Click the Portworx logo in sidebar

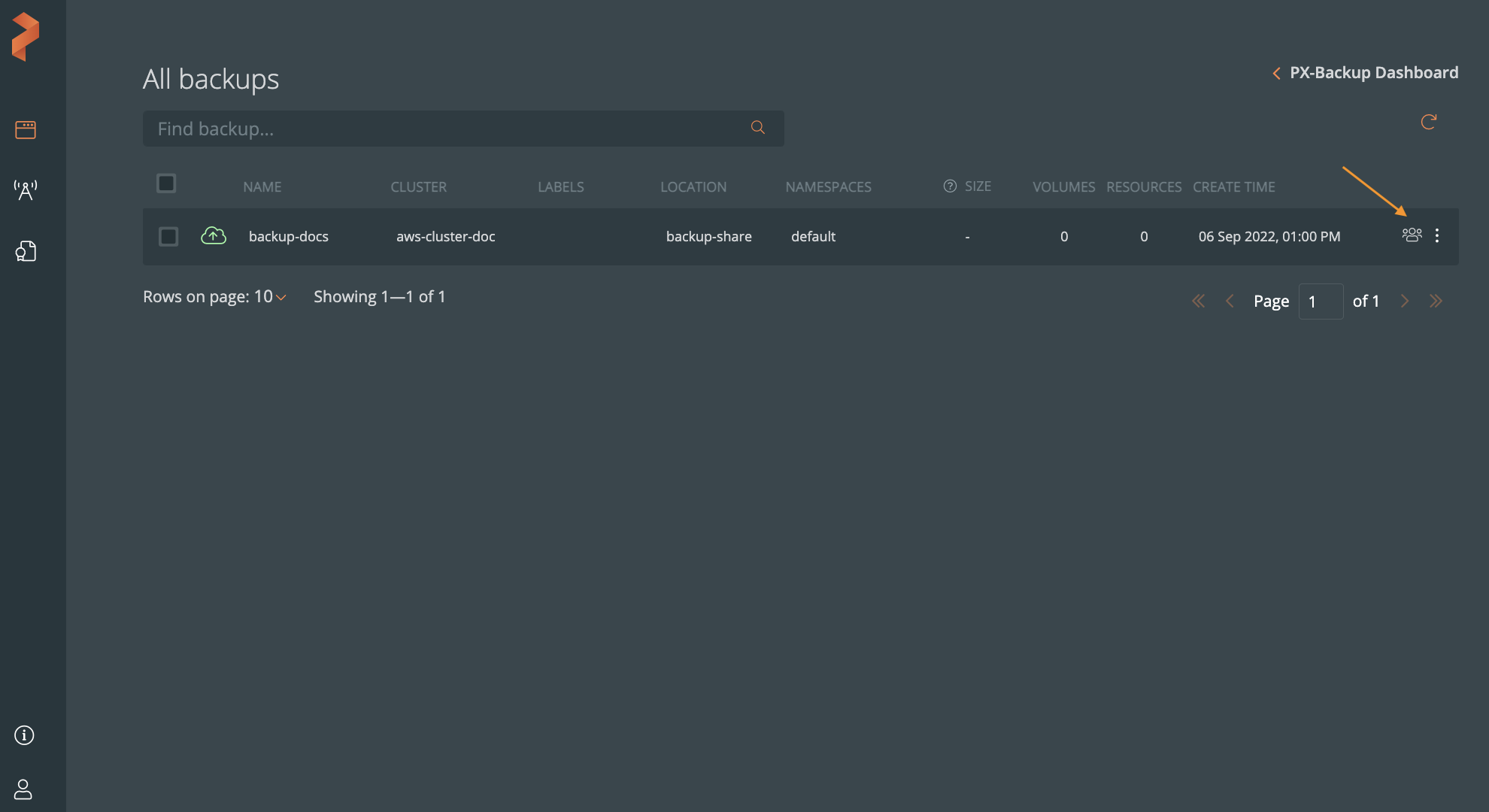click(x=26, y=36)
